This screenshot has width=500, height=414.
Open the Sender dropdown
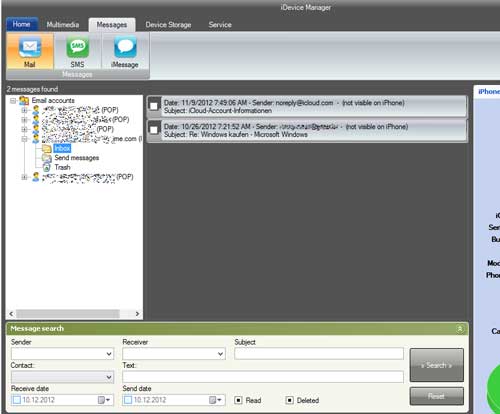coord(109,354)
